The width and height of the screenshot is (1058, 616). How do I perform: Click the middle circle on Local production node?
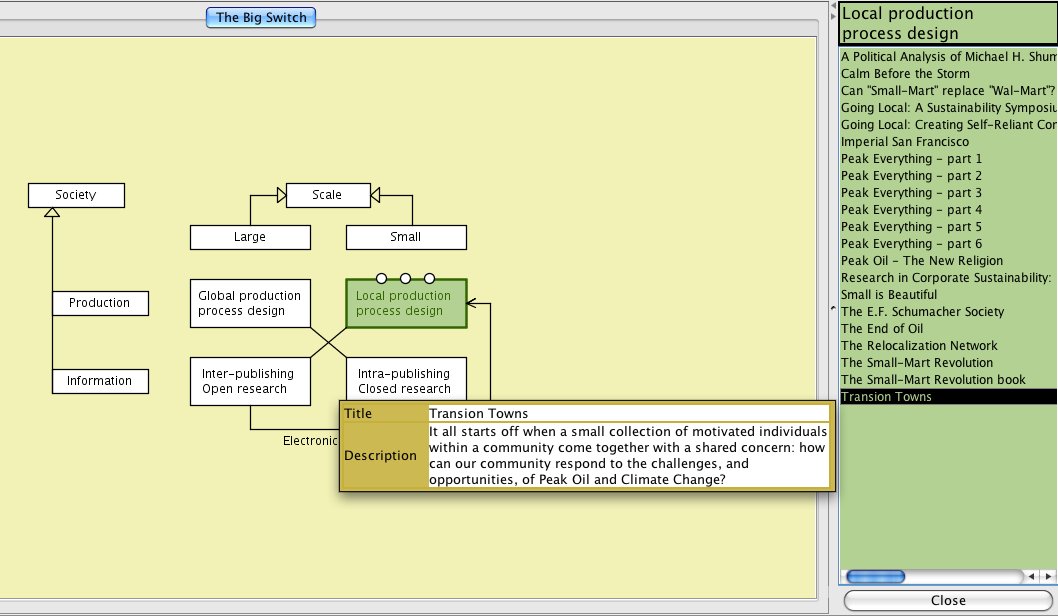405,279
